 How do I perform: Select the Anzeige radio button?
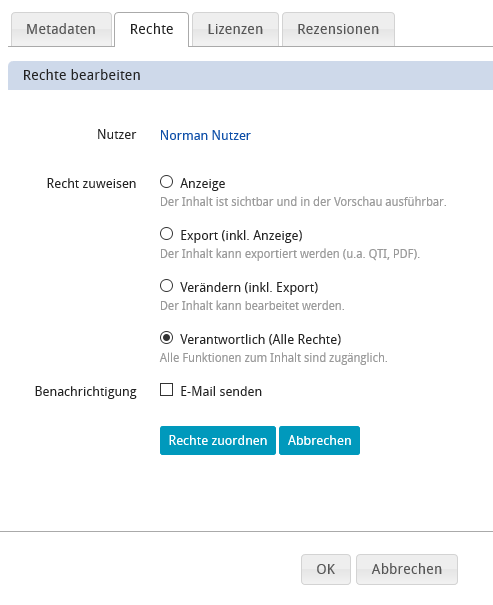(x=166, y=182)
